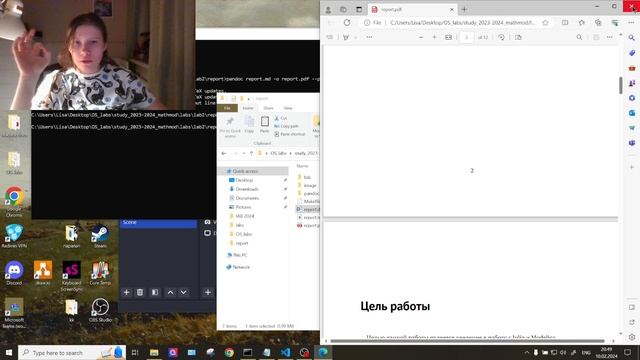Rotate the PDF page
Screen dimensions: 640x360
pyautogui.click(x=501, y=37)
